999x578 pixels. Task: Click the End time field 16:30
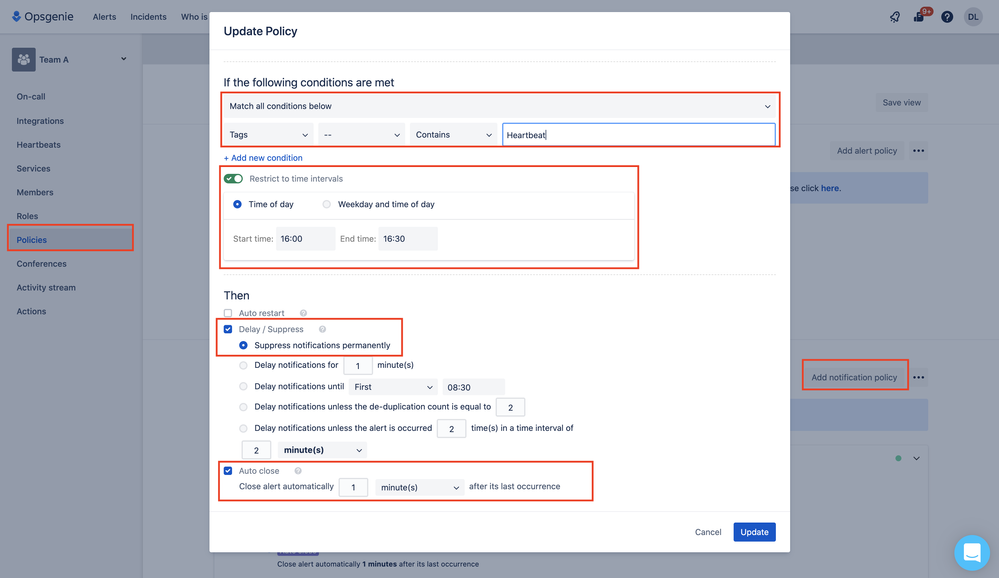point(408,239)
